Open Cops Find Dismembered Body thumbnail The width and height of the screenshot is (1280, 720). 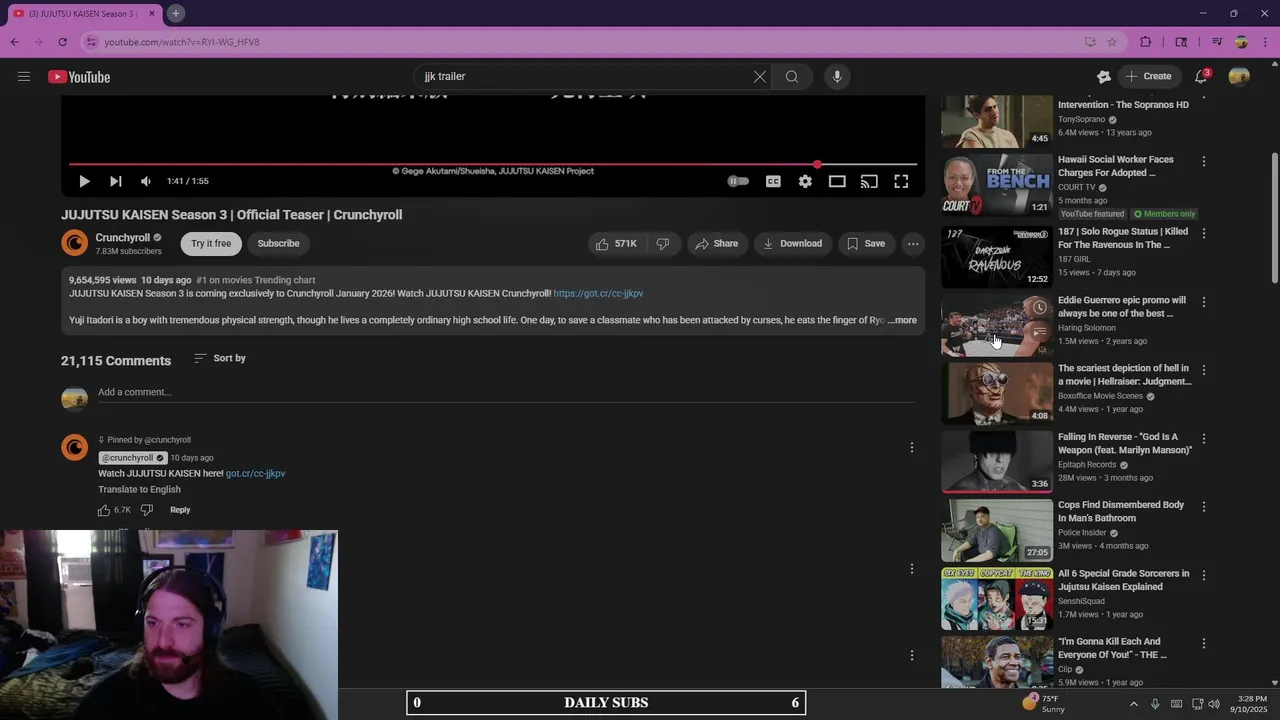tap(997, 530)
